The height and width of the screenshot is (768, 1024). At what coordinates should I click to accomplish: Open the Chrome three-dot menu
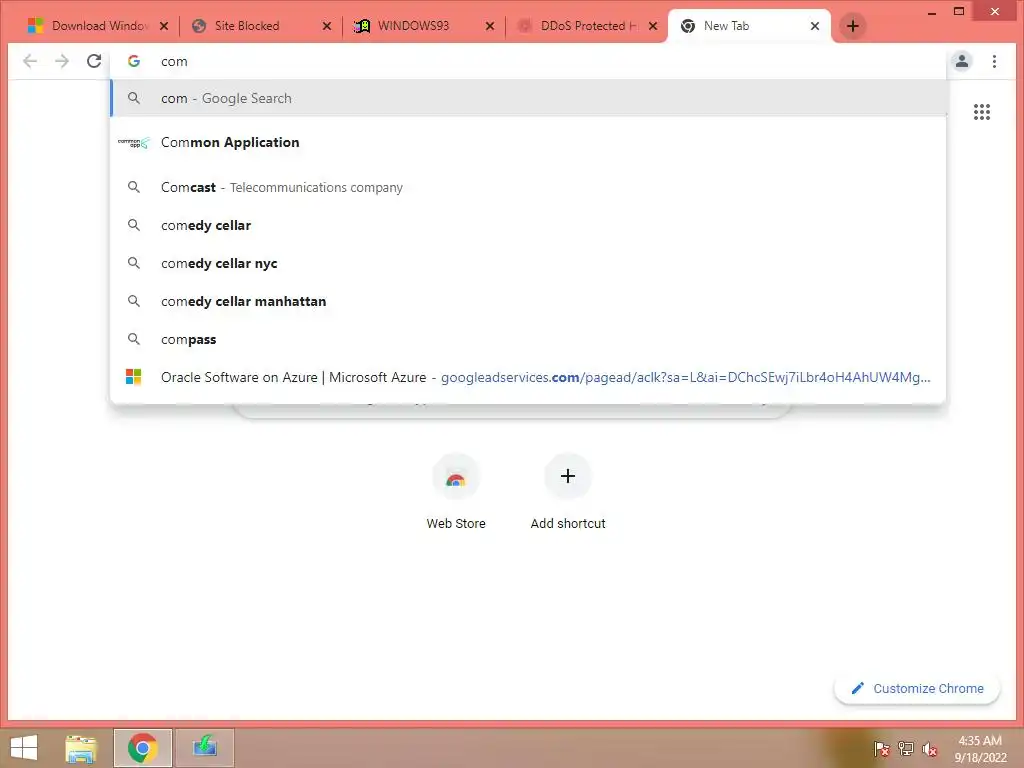point(994,61)
